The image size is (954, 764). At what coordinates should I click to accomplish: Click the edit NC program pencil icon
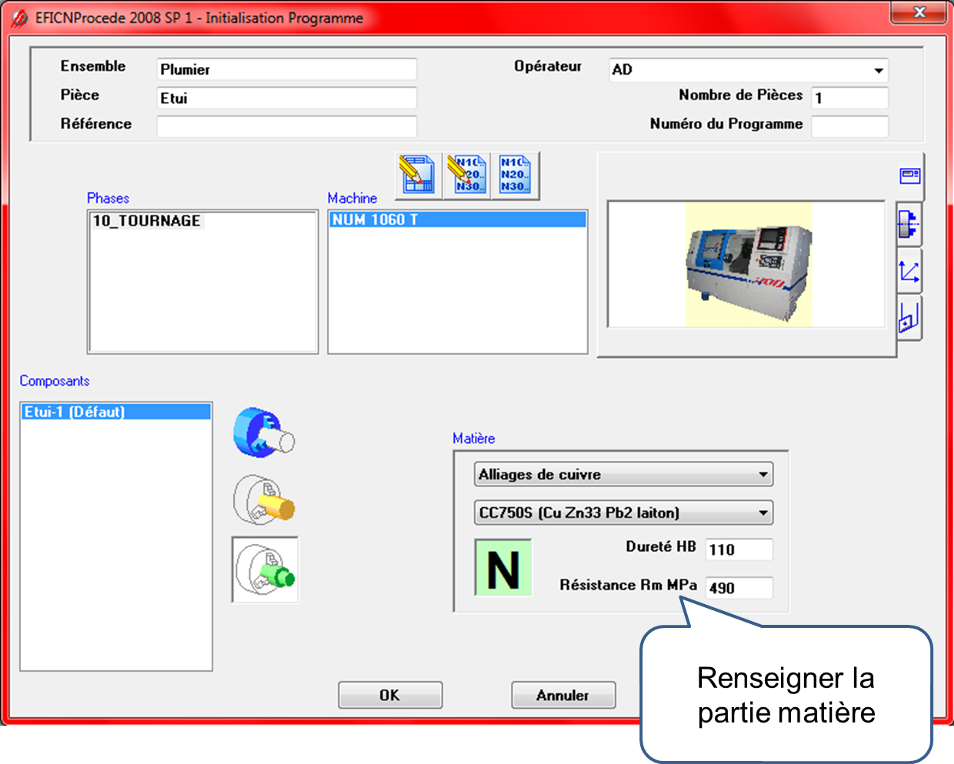pyautogui.click(x=466, y=175)
